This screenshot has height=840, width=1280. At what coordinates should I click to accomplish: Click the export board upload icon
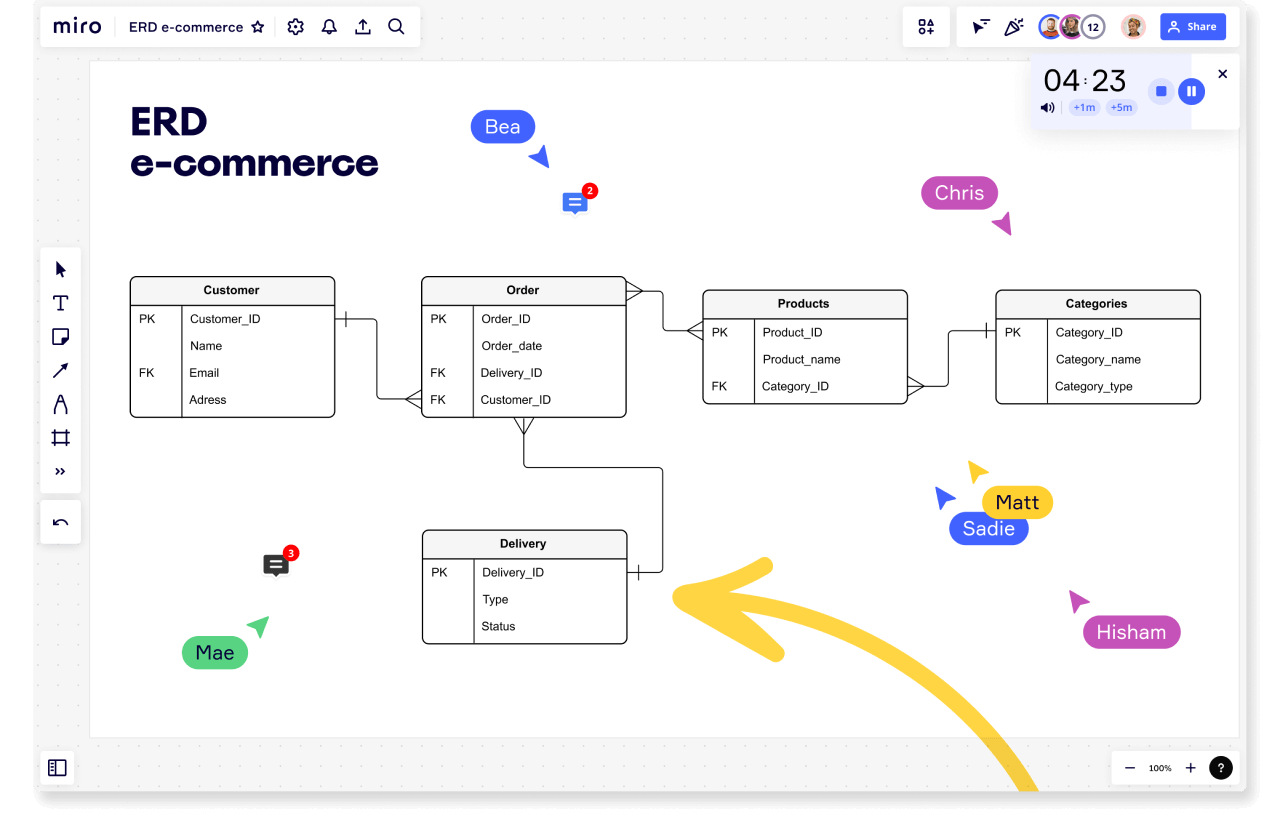tap(363, 27)
